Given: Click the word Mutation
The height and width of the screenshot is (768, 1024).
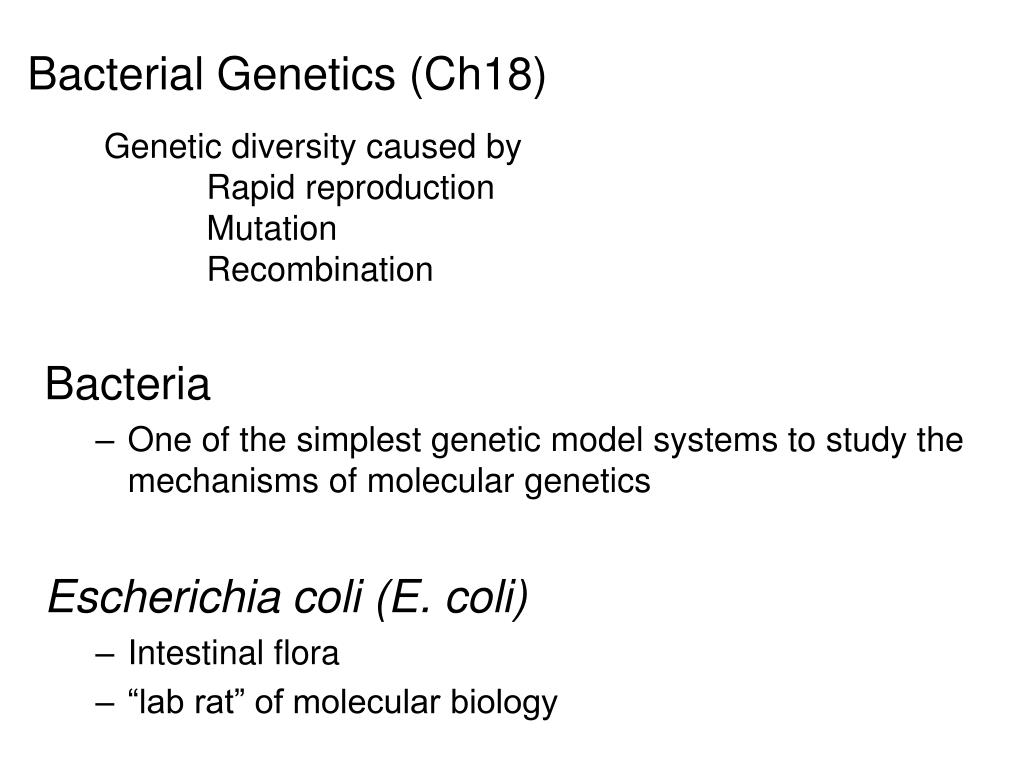Looking at the screenshot, I should [x=272, y=229].
